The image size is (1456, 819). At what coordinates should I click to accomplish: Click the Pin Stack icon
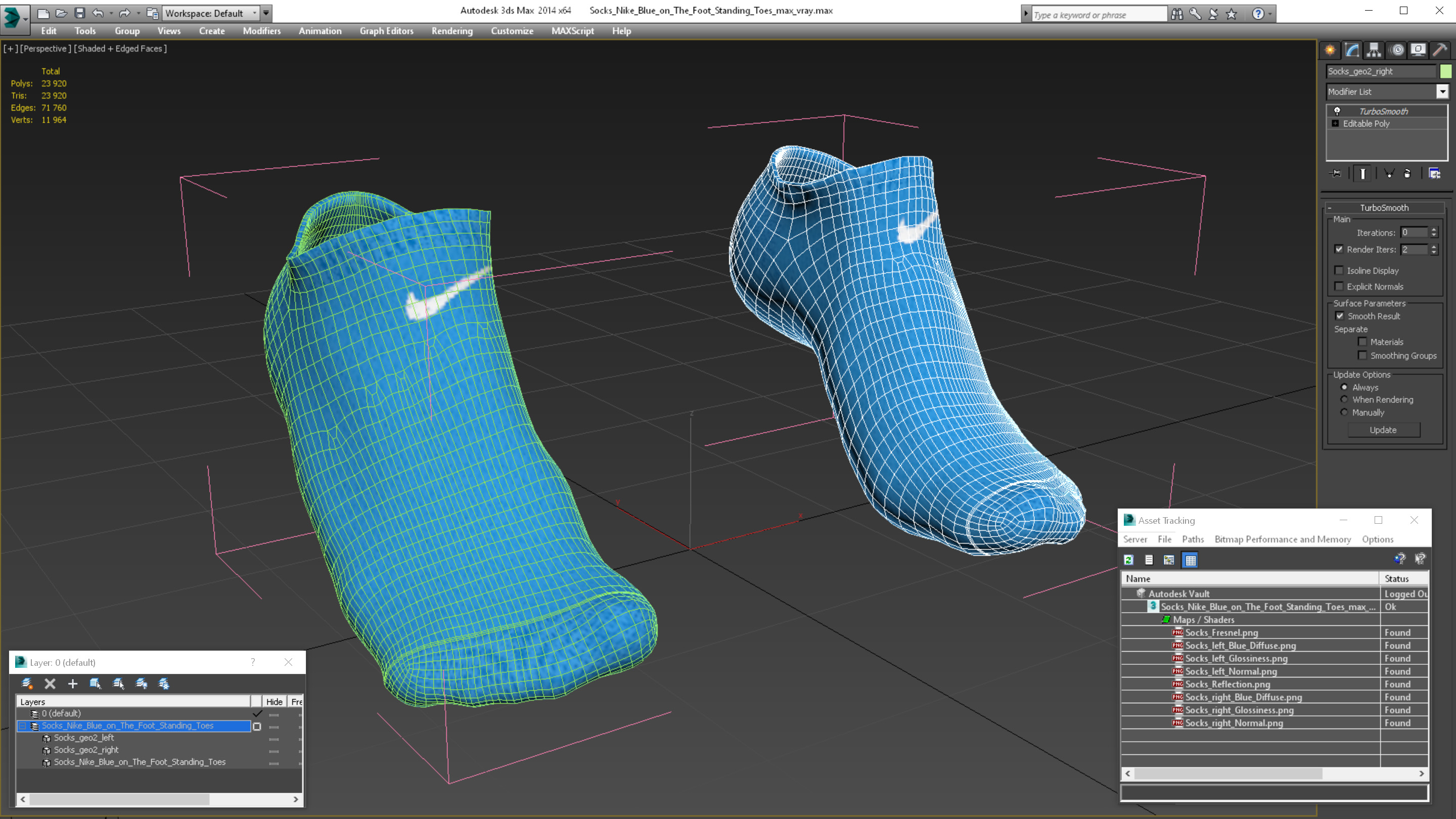click(1336, 173)
